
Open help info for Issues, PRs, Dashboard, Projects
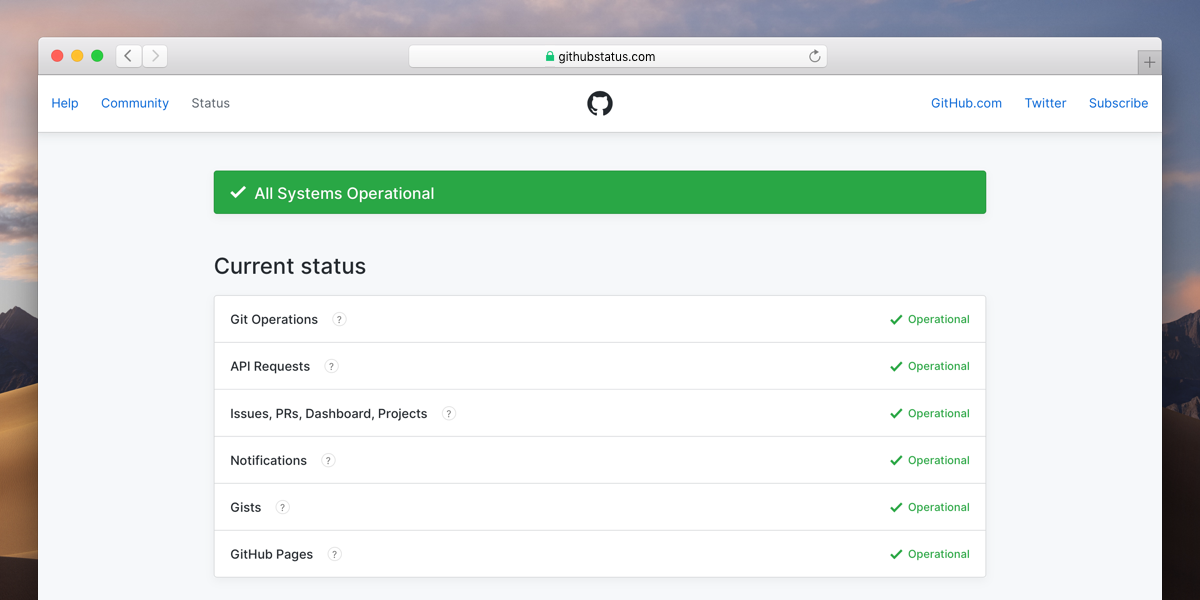[448, 413]
